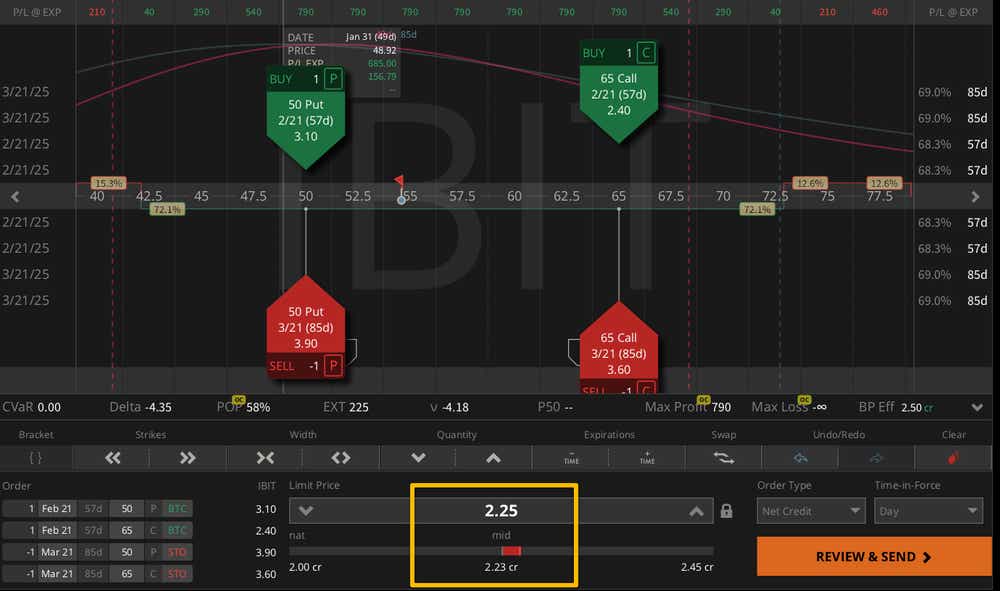Image resolution: width=1000 pixels, height=591 pixels.
Task: Open the Bracket order tool
Action: (x=36, y=458)
